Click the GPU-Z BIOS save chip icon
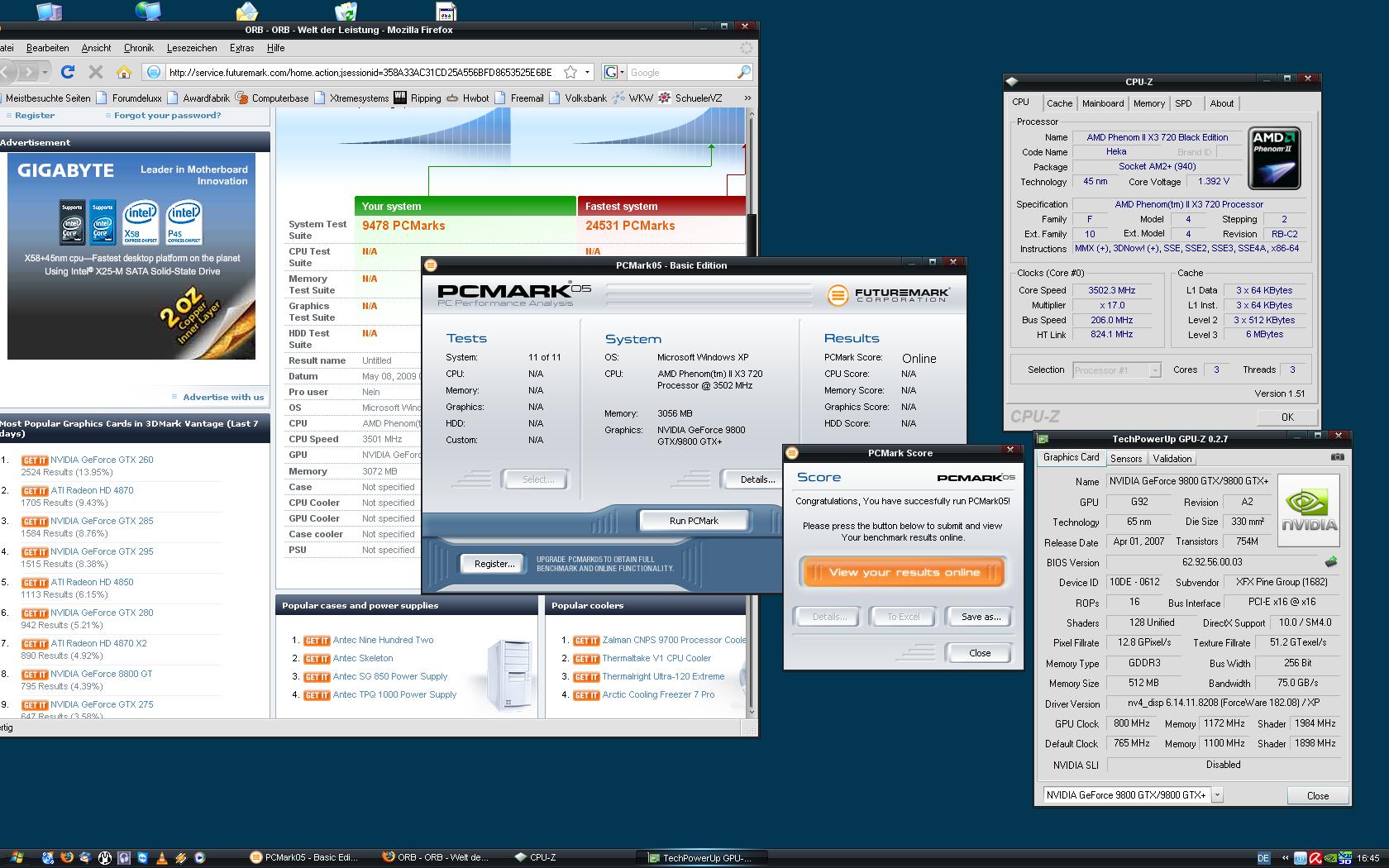The width and height of the screenshot is (1389, 868). pyautogui.click(x=1330, y=562)
